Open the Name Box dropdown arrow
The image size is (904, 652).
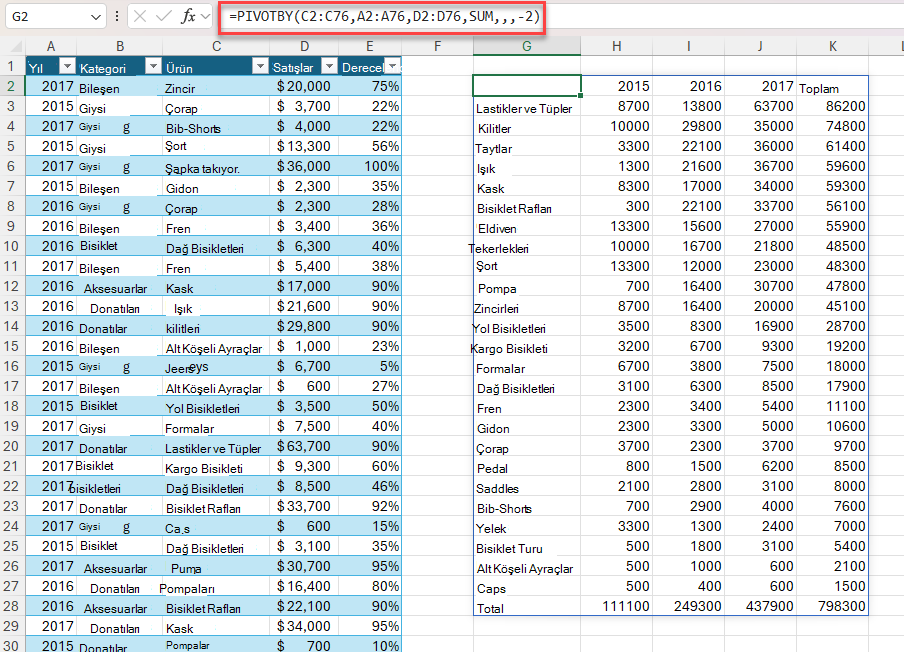96,17
